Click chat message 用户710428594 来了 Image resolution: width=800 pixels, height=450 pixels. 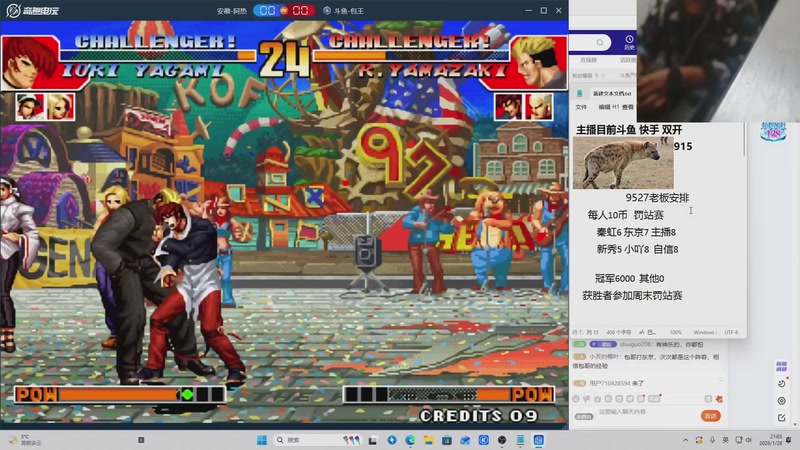click(609, 383)
